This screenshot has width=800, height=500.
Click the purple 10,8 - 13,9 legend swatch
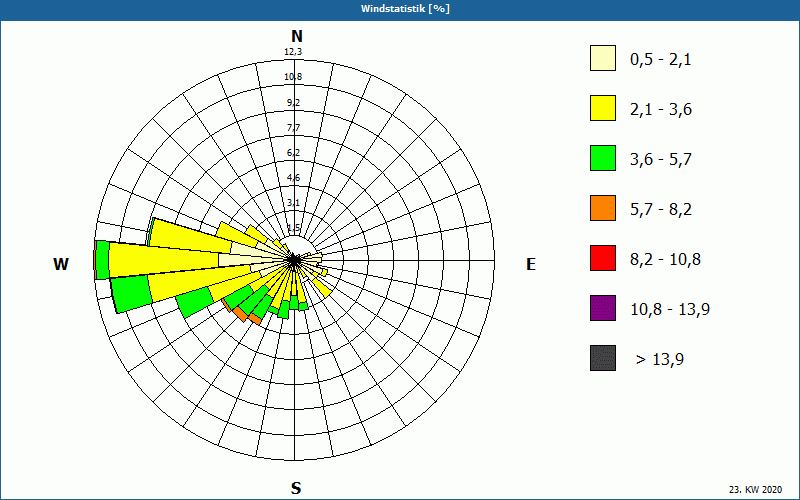pyautogui.click(x=603, y=308)
